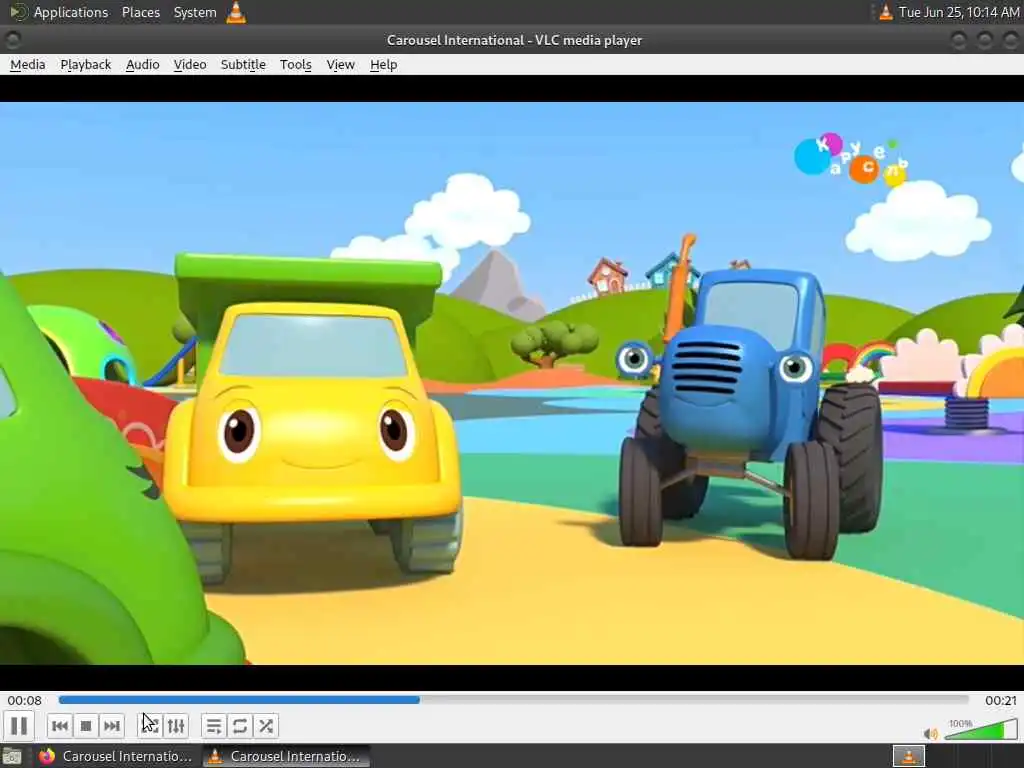Adjust the volume slider

pos(981,729)
